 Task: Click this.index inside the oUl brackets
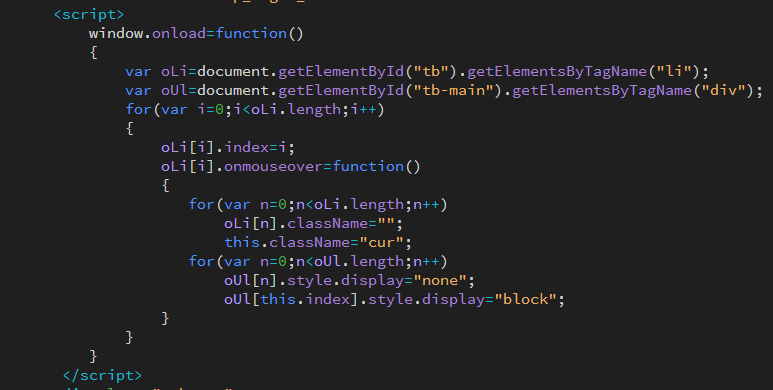305,300
